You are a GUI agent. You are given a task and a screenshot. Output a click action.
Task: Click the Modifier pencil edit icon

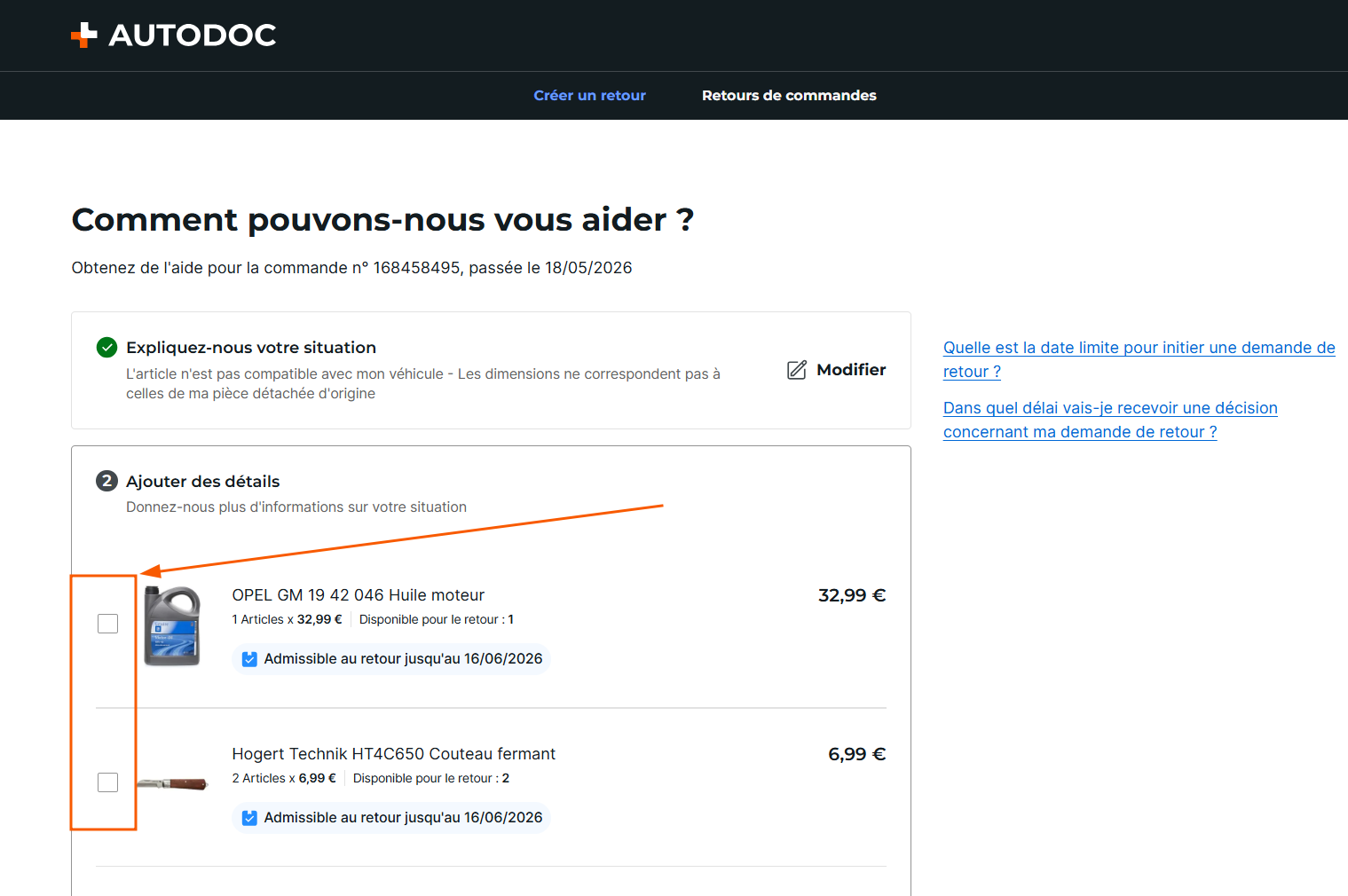click(797, 370)
